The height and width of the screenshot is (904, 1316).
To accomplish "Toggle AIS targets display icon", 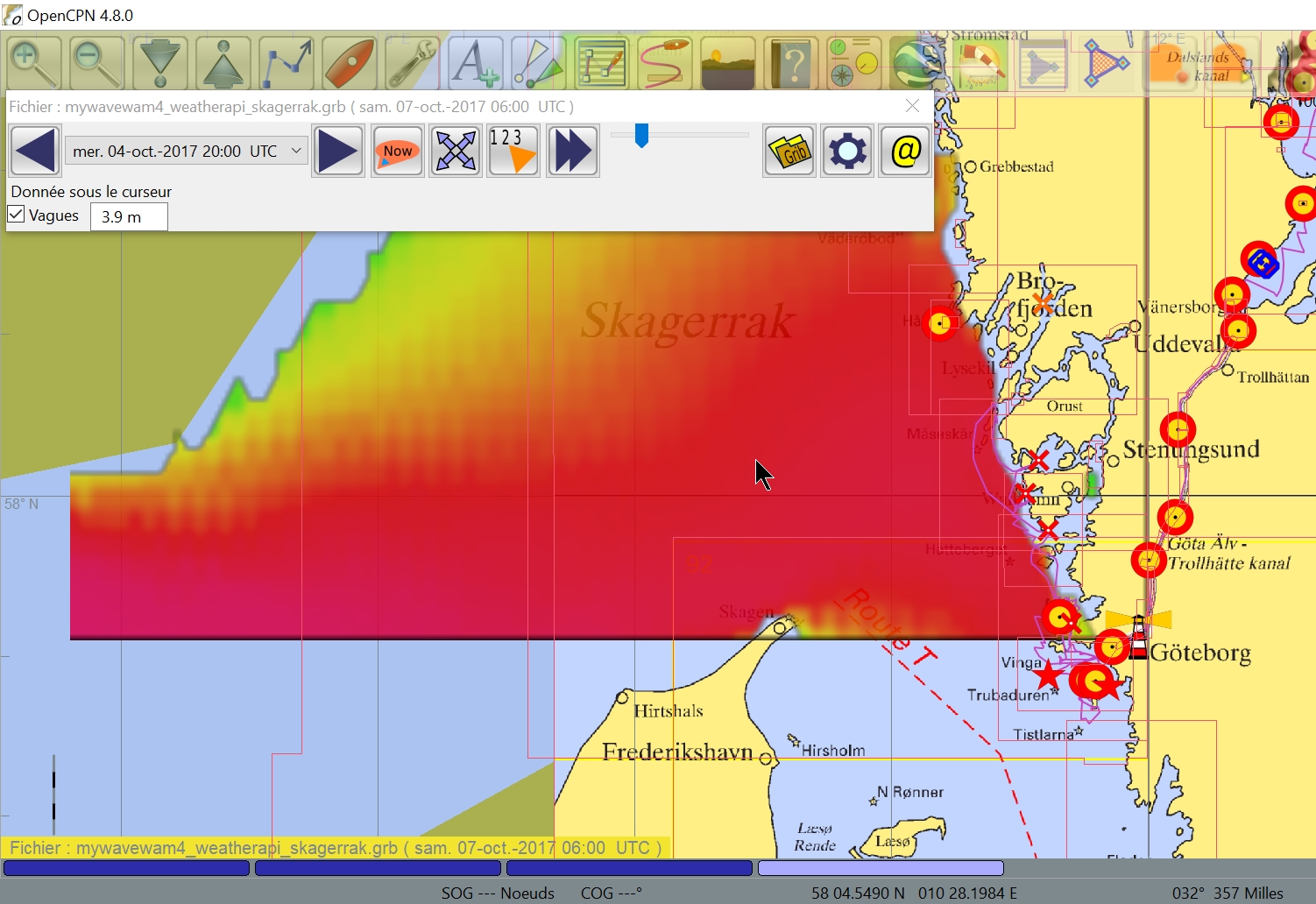I will point(539,62).
